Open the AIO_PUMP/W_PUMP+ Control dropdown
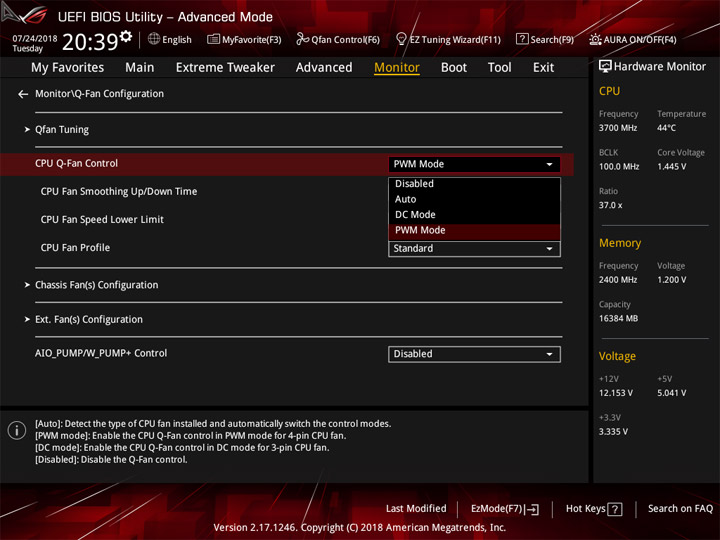 point(474,354)
